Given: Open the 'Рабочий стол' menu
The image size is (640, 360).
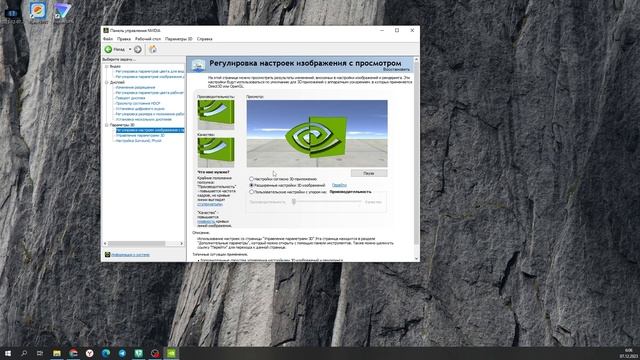Looking at the screenshot, I should click(x=148, y=39).
